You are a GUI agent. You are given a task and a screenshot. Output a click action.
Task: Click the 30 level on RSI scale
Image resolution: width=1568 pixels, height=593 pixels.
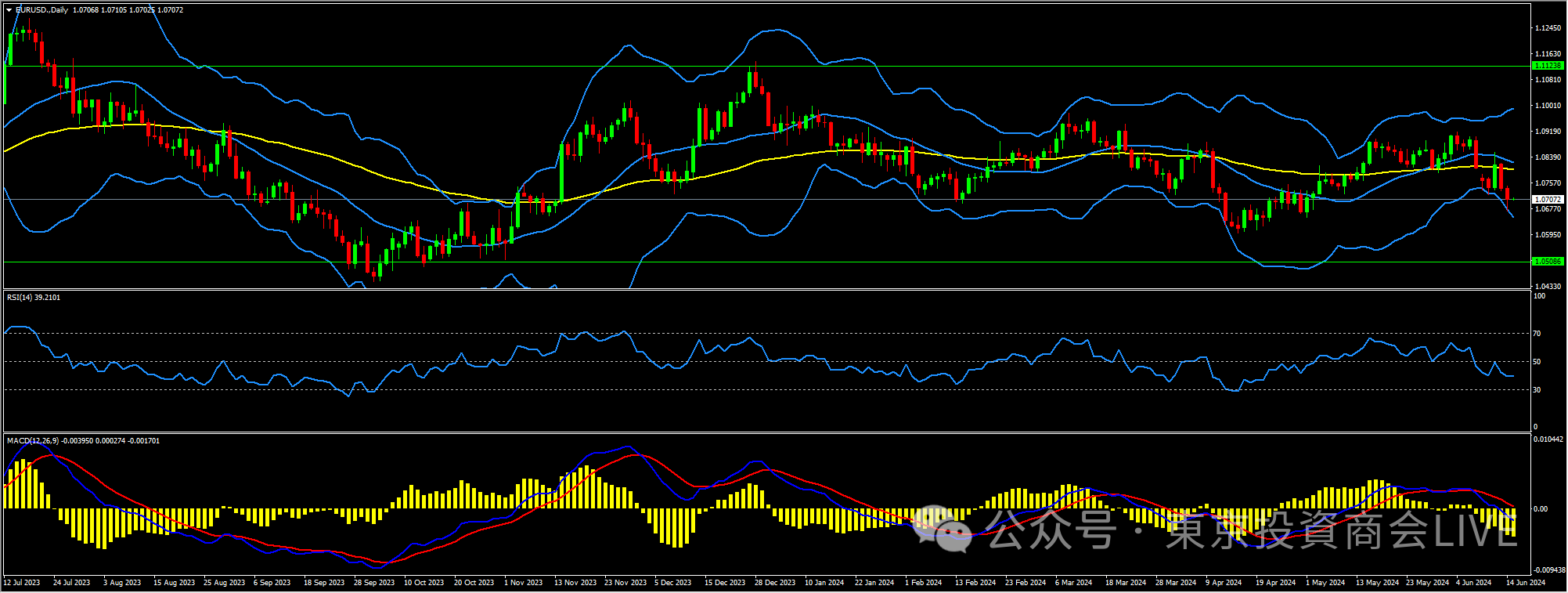[1537, 390]
